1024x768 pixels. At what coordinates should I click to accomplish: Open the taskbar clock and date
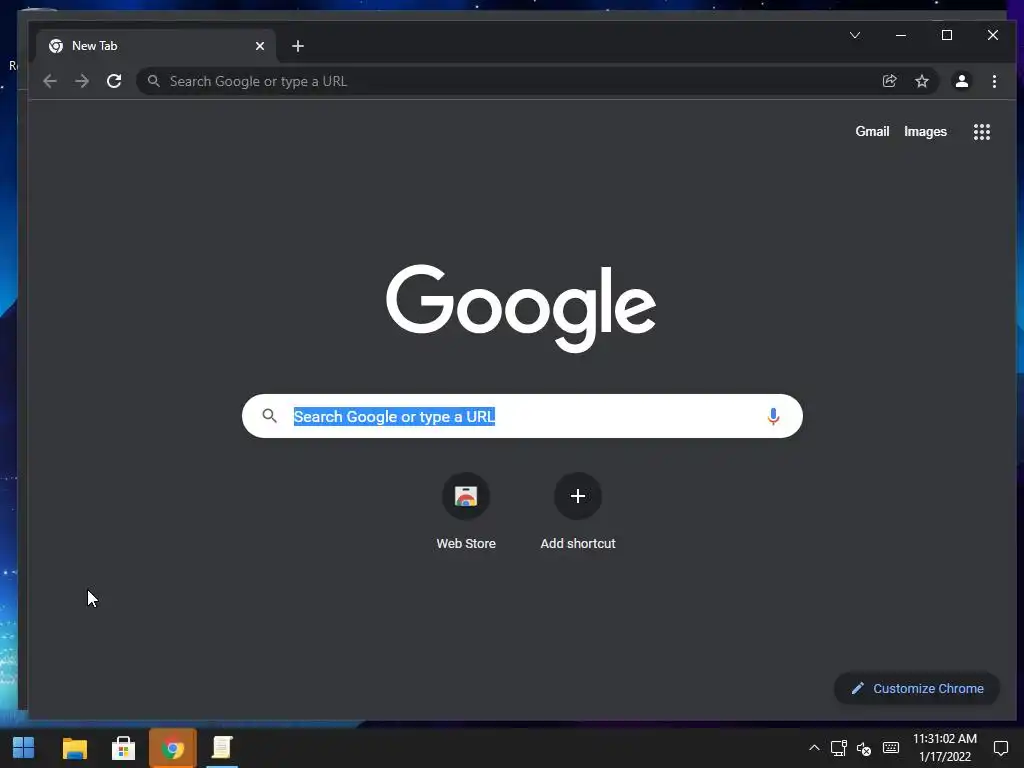pyautogui.click(x=944, y=748)
